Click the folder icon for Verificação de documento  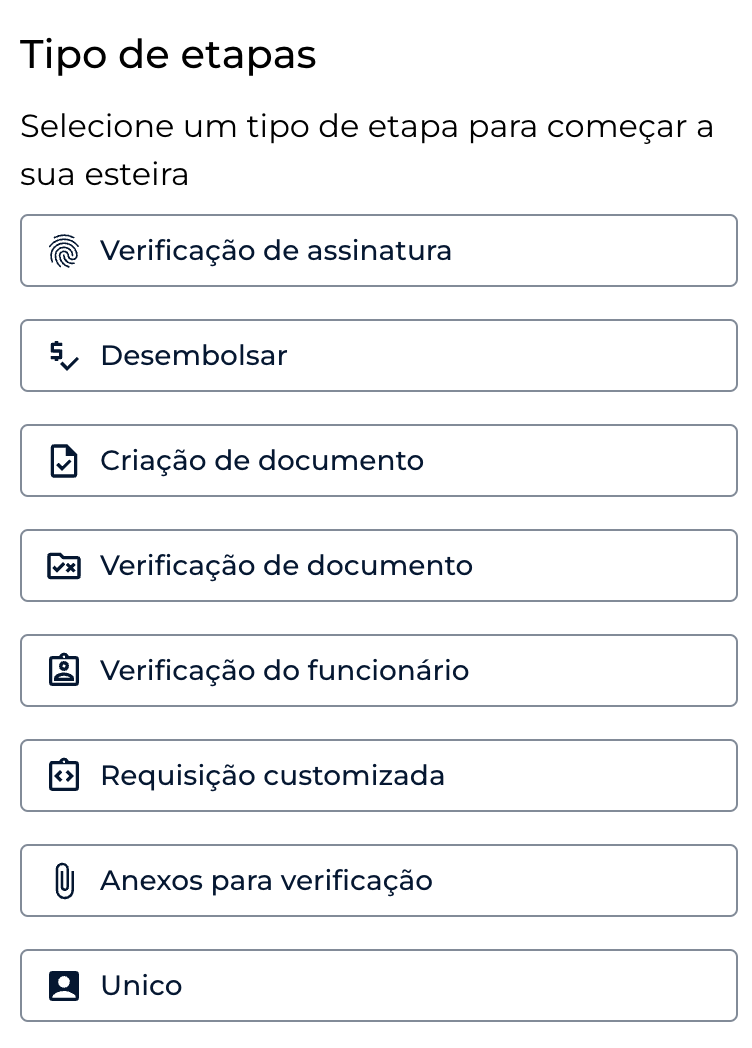tap(64, 566)
